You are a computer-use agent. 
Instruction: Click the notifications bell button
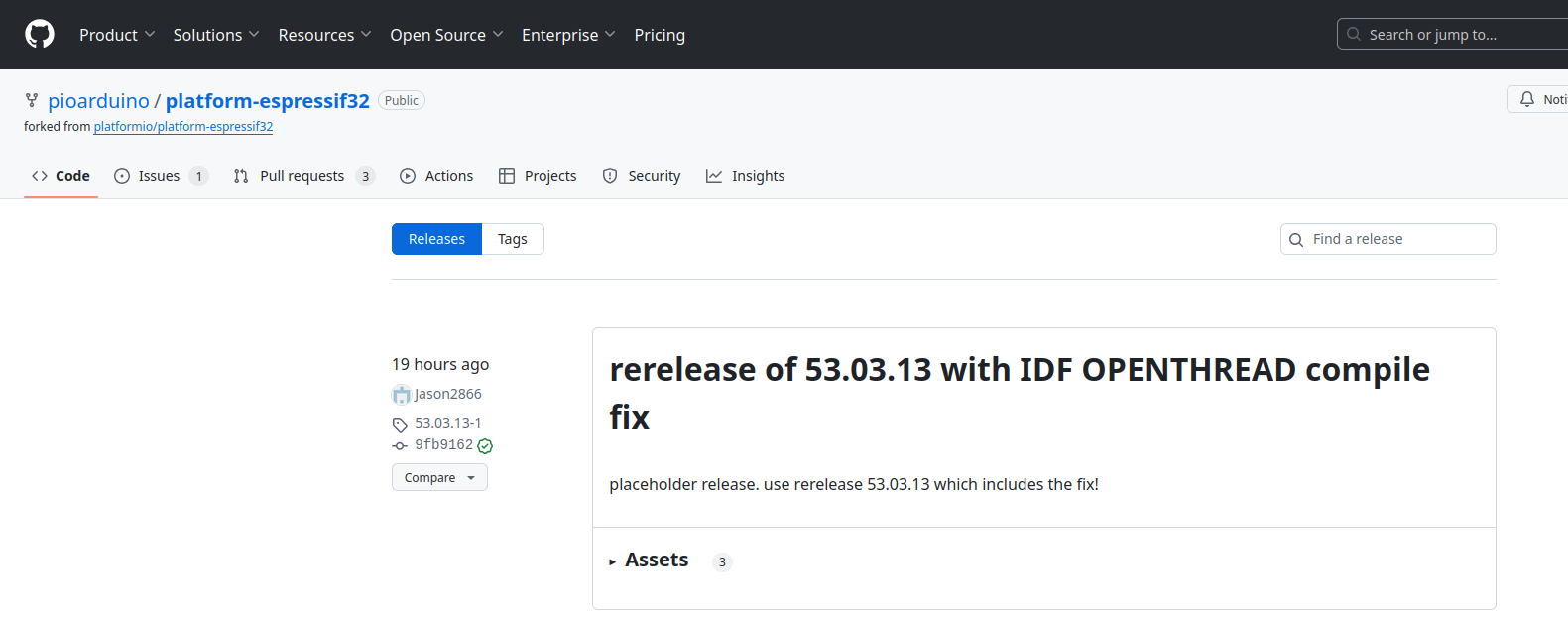click(1538, 99)
